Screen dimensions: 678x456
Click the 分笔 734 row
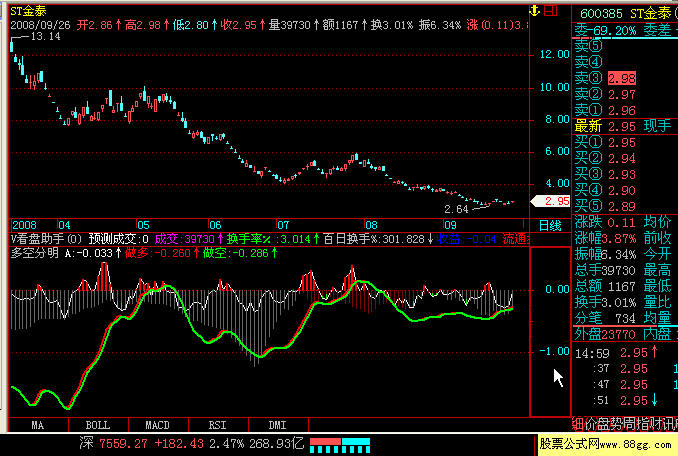[x=605, y=318]
